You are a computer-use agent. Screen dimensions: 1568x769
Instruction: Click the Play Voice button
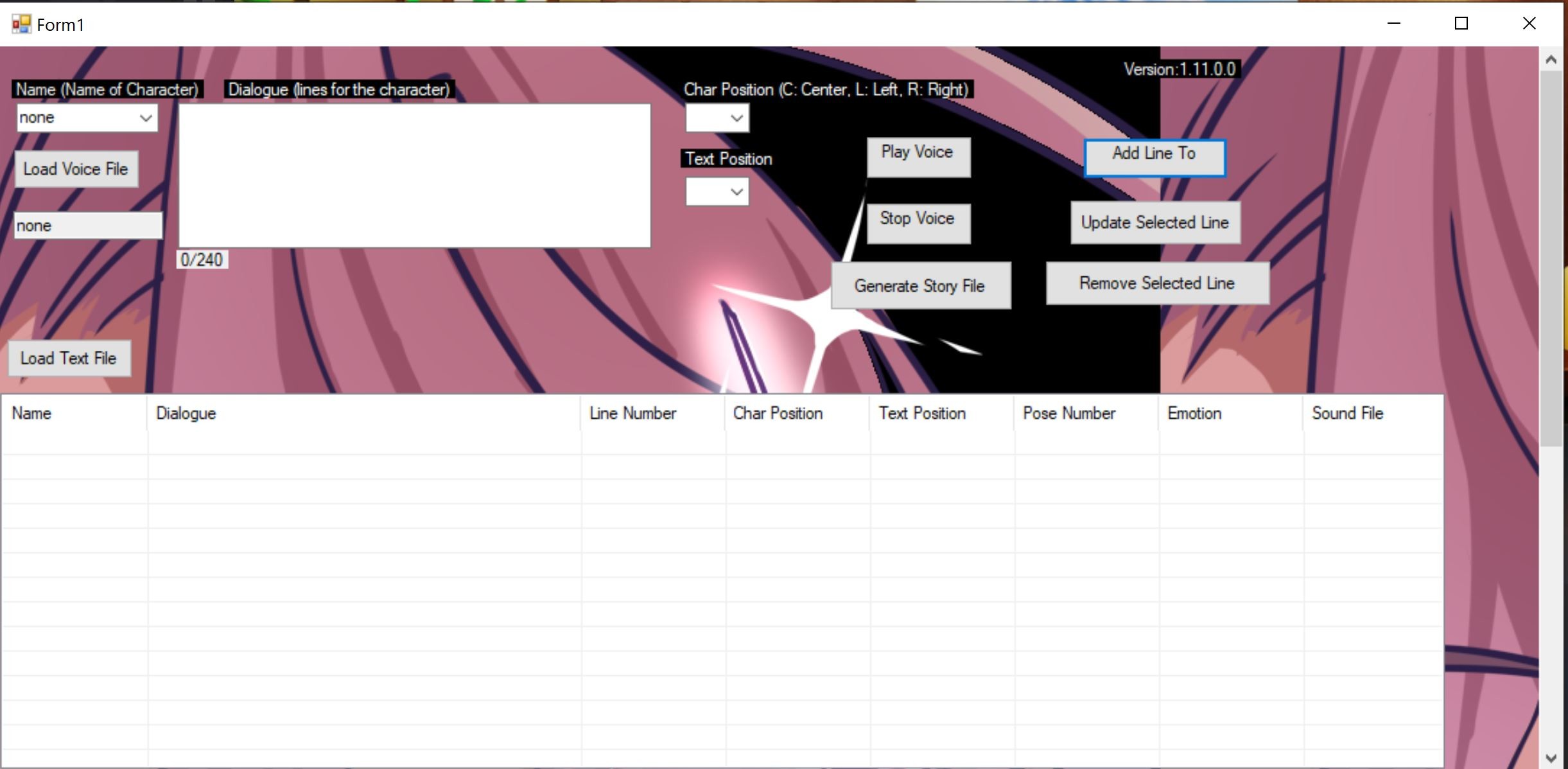(918, 157)
